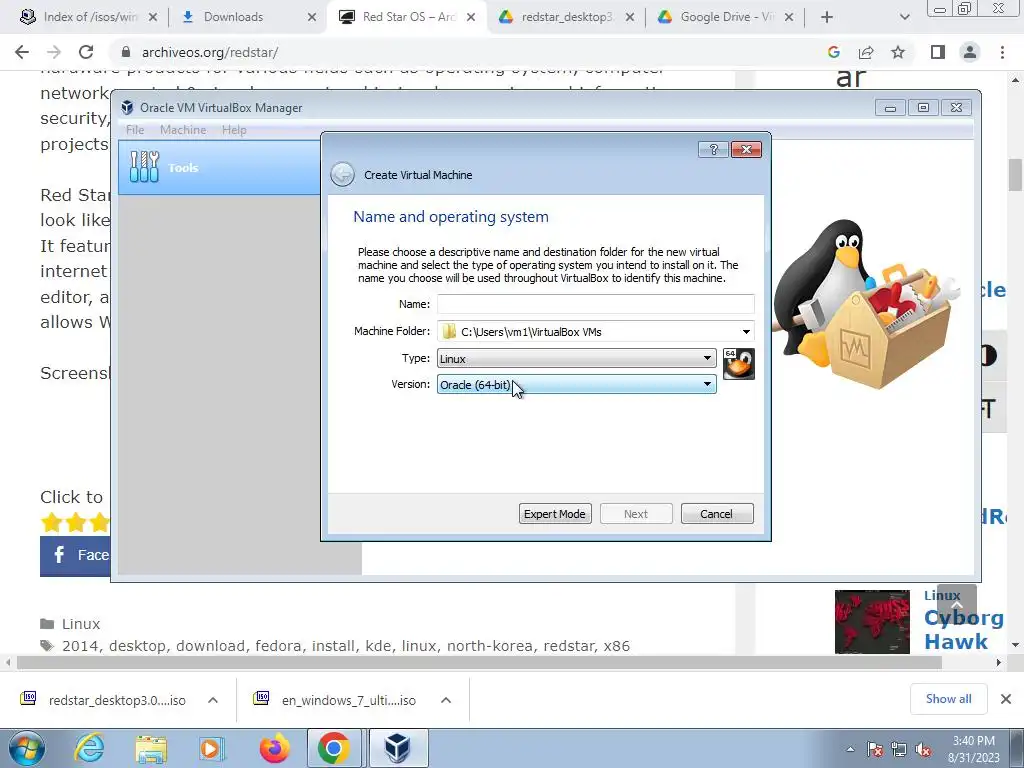The height and width of the screenshot is (768, 1024).
Task: Open Chrome tab search chevron
Action: point(904,17)
